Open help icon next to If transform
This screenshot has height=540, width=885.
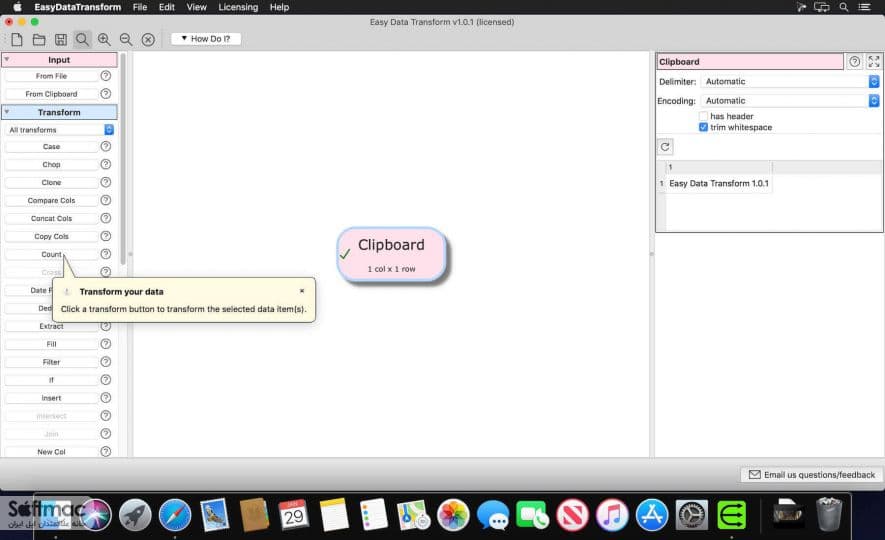tap(106, 380)
